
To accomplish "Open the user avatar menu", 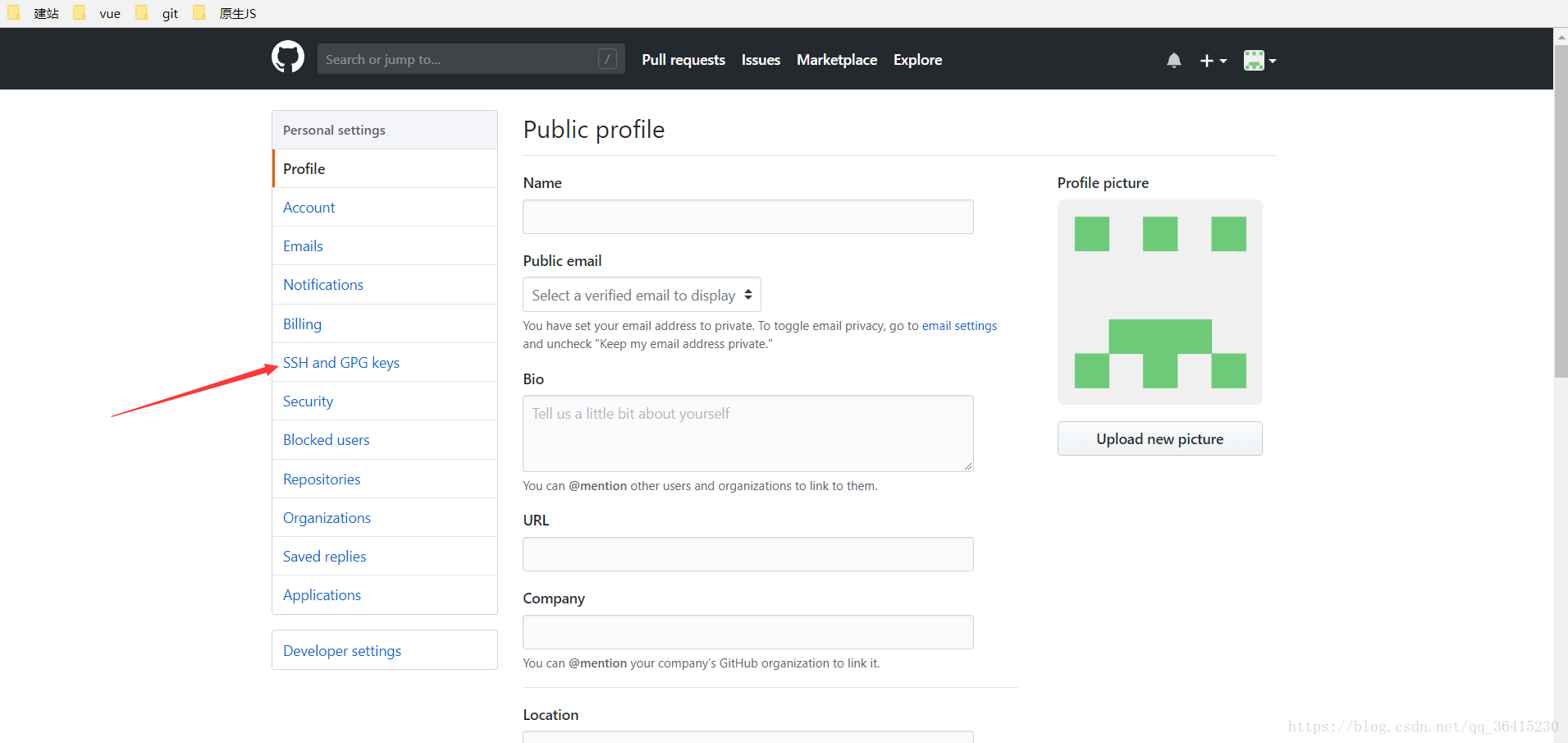I will pyautogui.click(x=1259, y=60).
